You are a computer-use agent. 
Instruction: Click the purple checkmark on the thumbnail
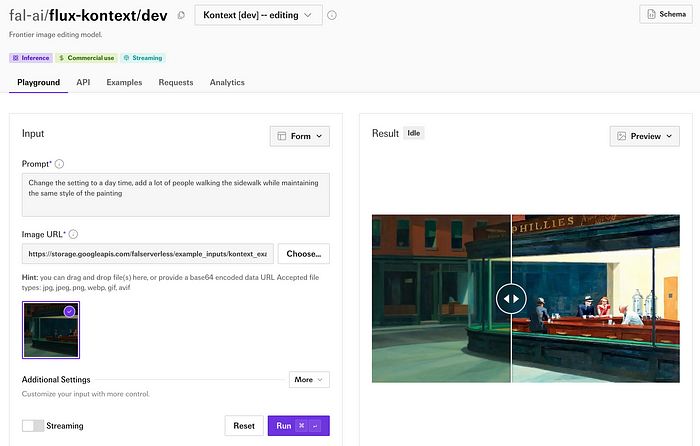(69, 312)
